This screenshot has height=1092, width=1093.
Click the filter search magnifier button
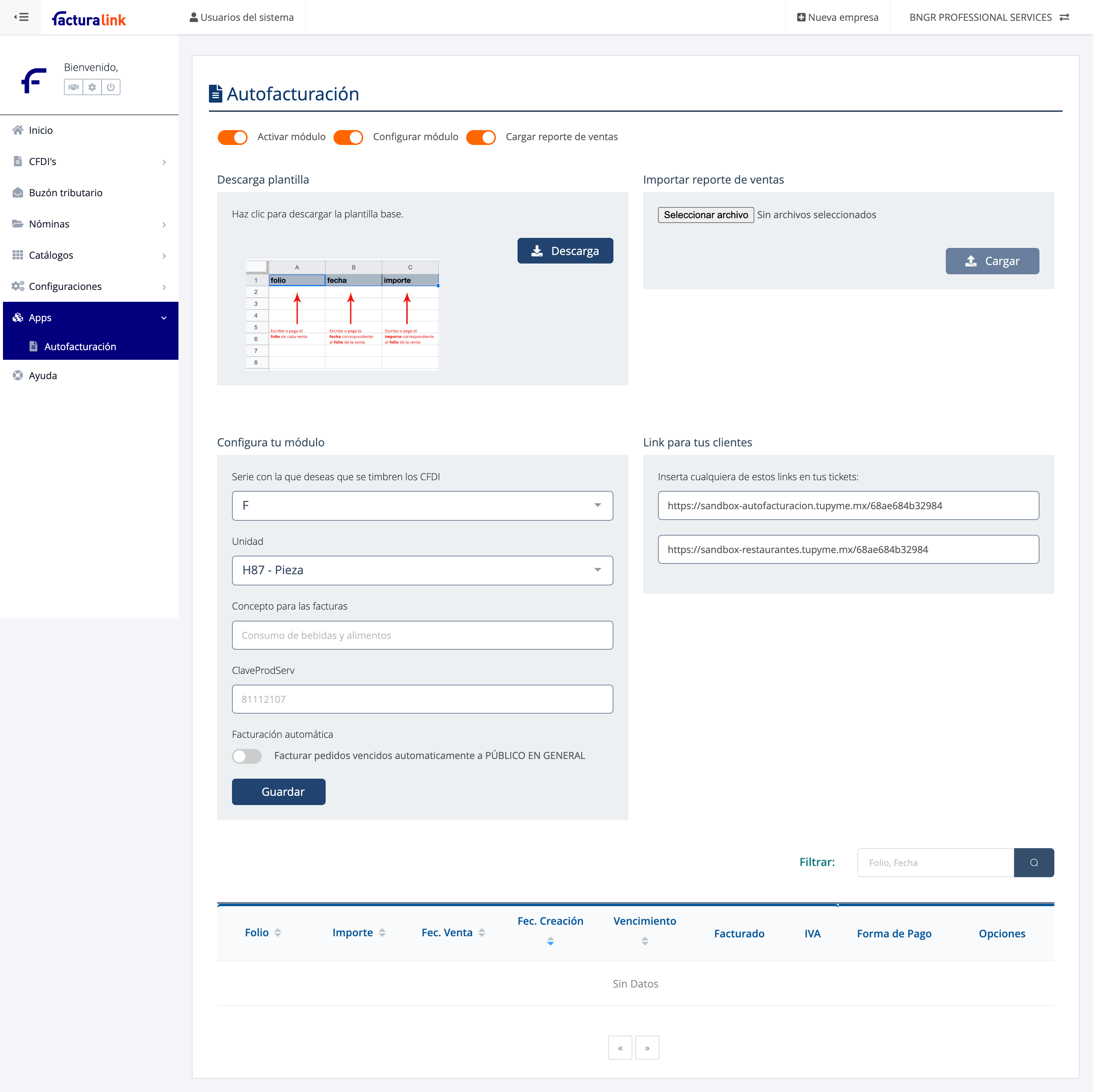[x=1034, y=862]
